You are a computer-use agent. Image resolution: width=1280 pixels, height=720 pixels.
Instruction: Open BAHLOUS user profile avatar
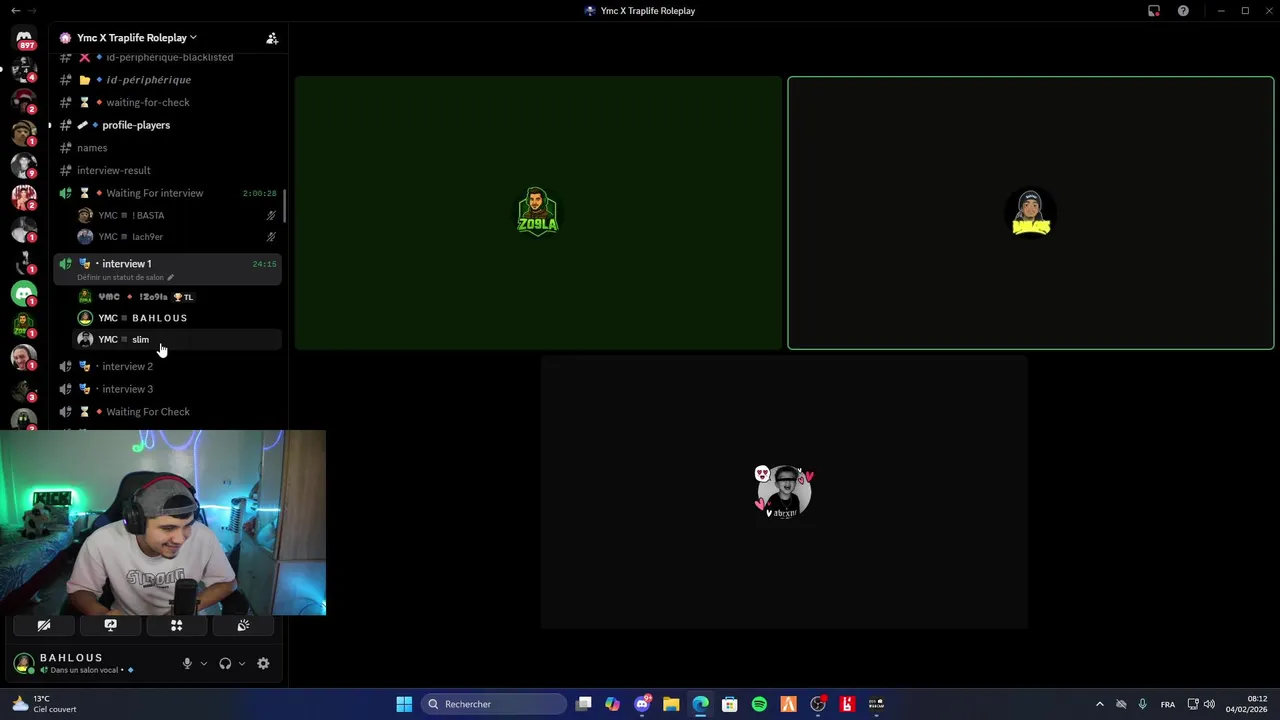[24, 663]
